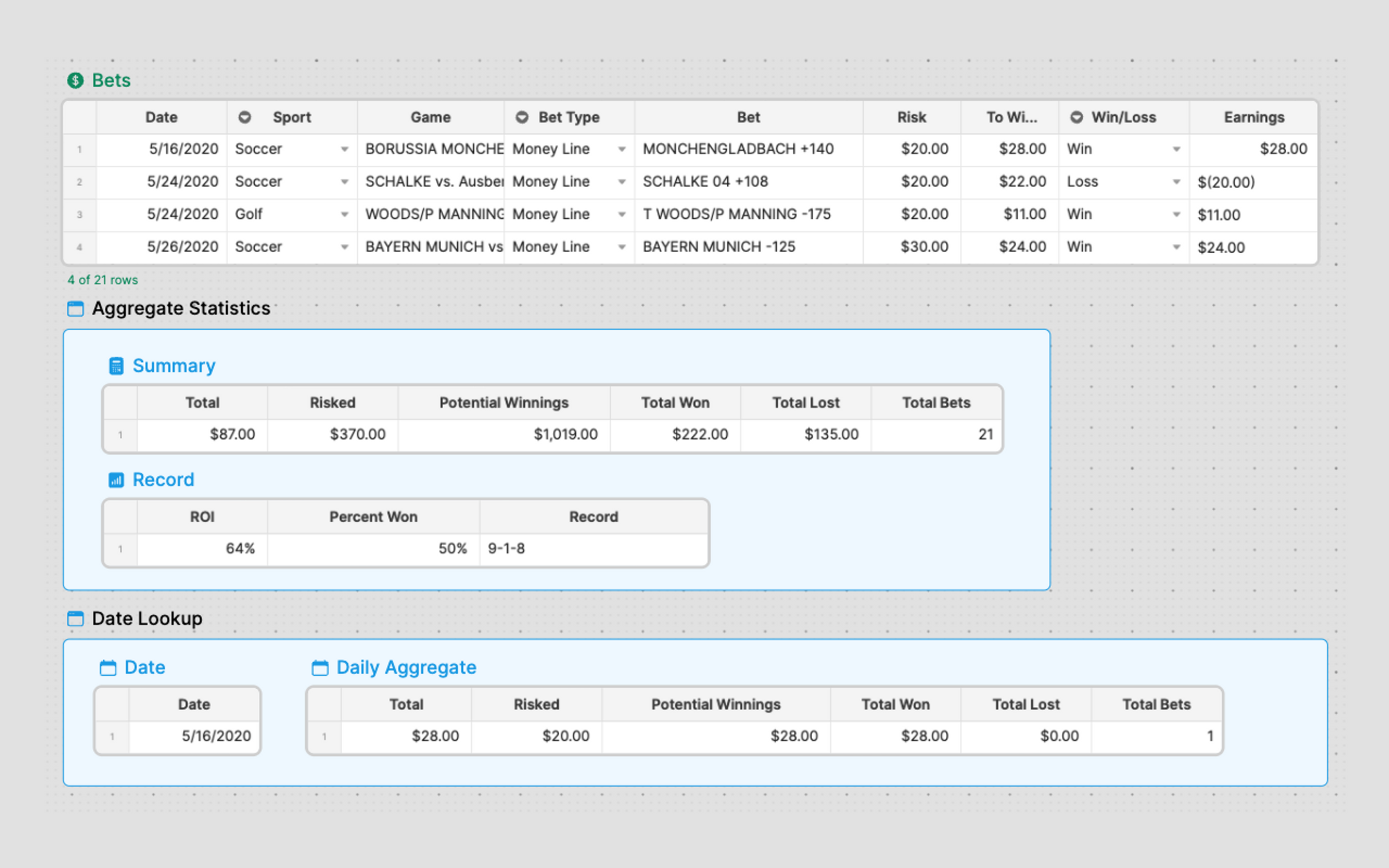Screen dimensions: 1389x868
Task: Open Bet Type dropdown for SCHALKE 04 row
Action: [621, 182]
